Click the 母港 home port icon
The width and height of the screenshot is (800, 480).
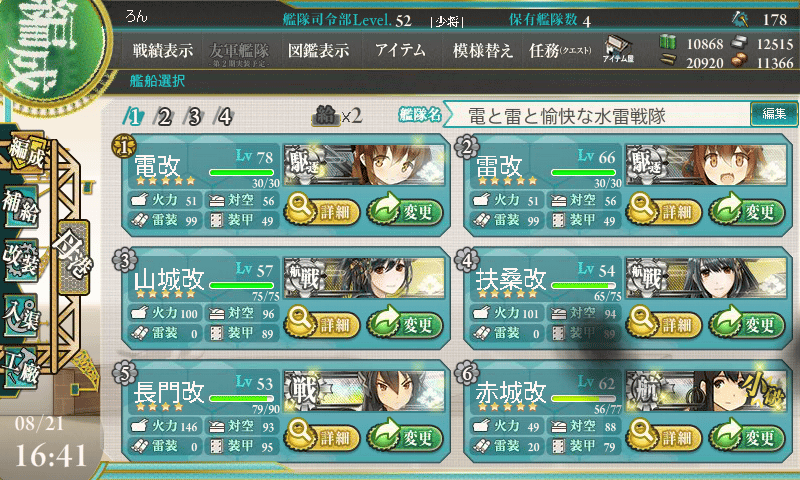coord(74,258)
